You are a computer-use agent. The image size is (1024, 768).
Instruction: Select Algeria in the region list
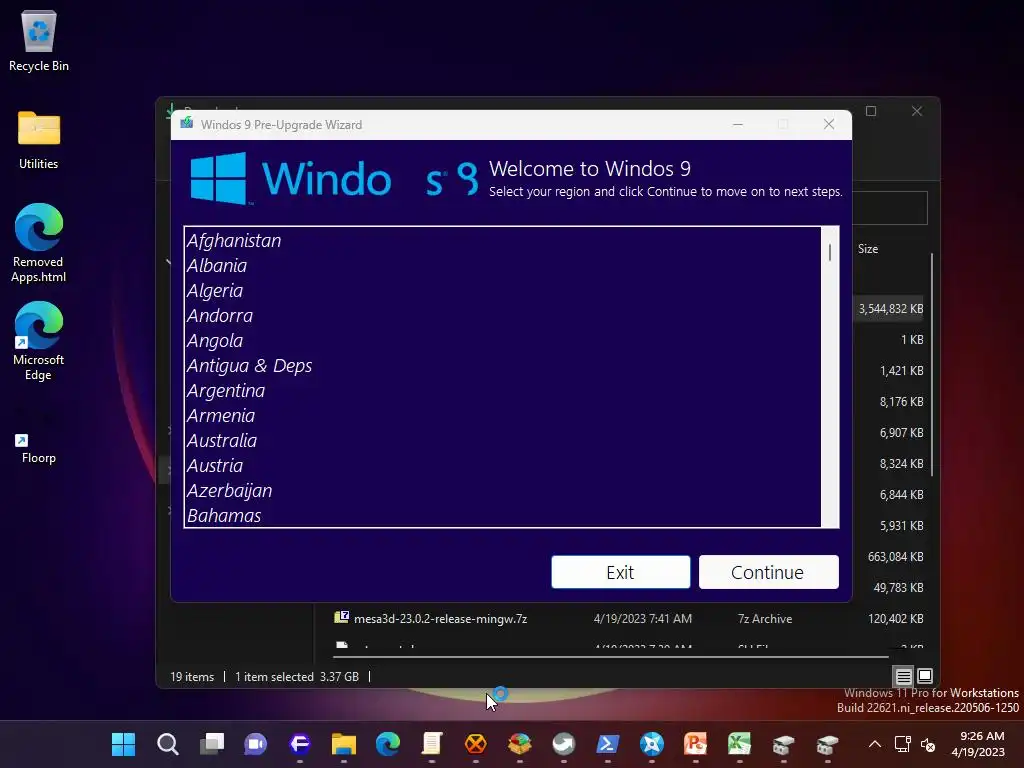coord(502,291)
